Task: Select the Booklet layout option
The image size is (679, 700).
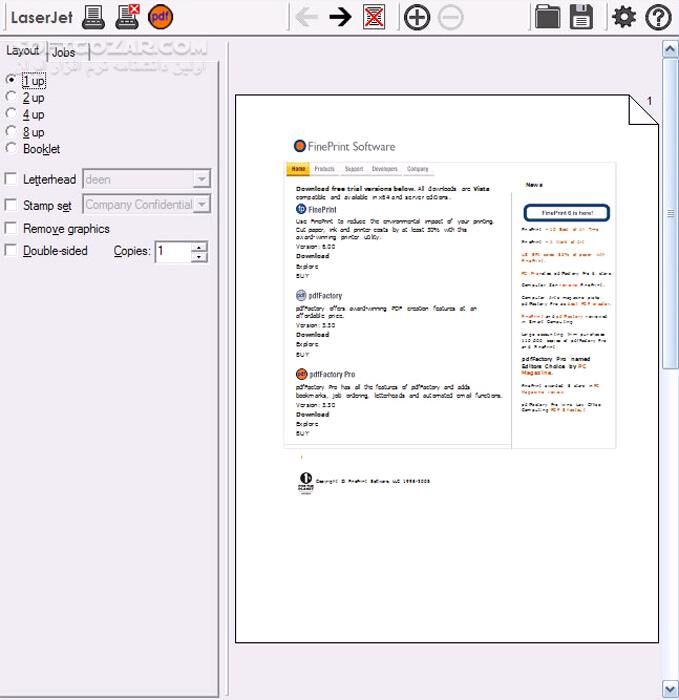Action: coord(11,149)
